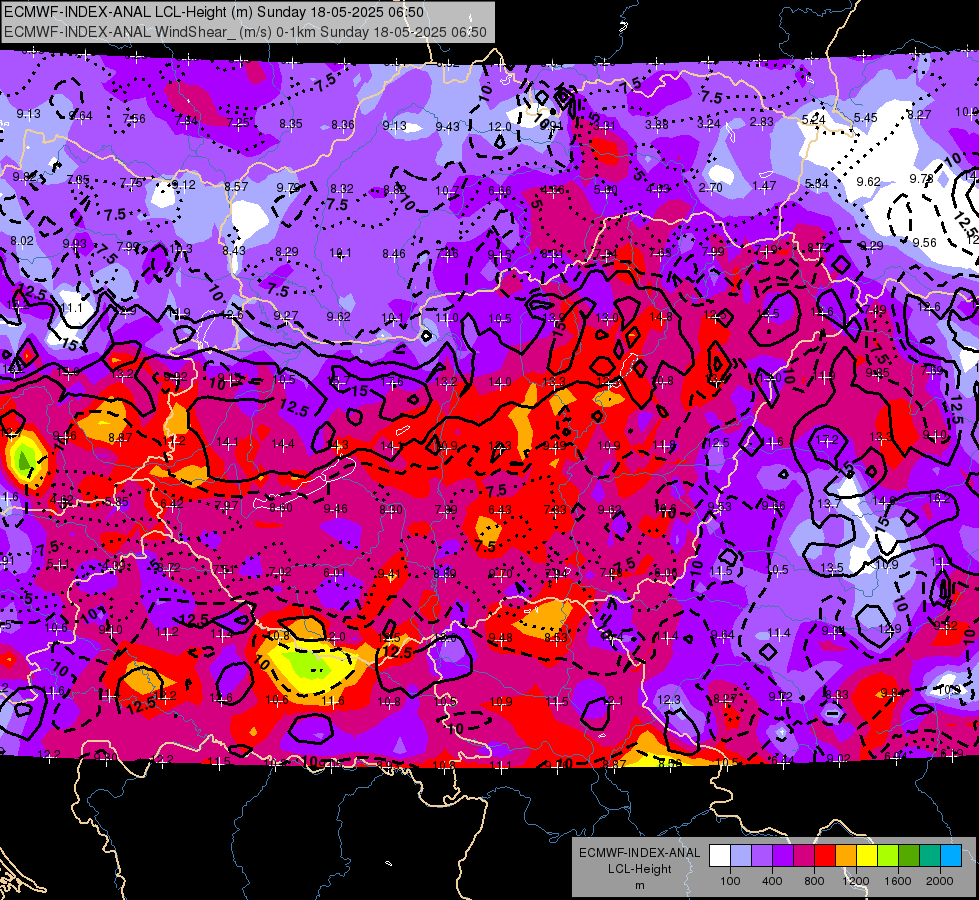Image resolution: width=979 pixels, height=900 pixels.
Task: Click the orange legend color swatch
Action: [846, 856]
